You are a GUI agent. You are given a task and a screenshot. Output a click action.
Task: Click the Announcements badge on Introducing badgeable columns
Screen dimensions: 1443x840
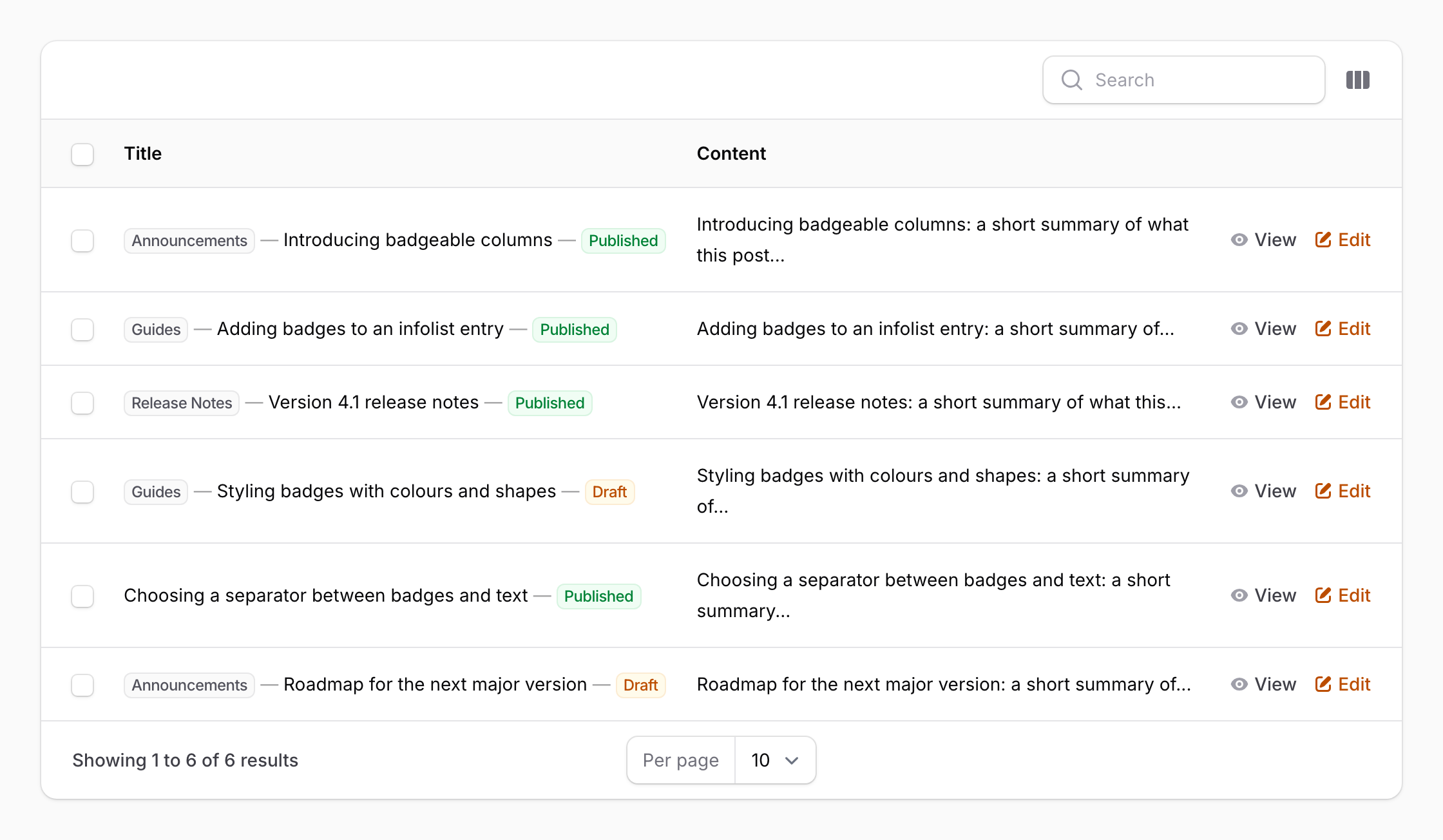(189, 240)
